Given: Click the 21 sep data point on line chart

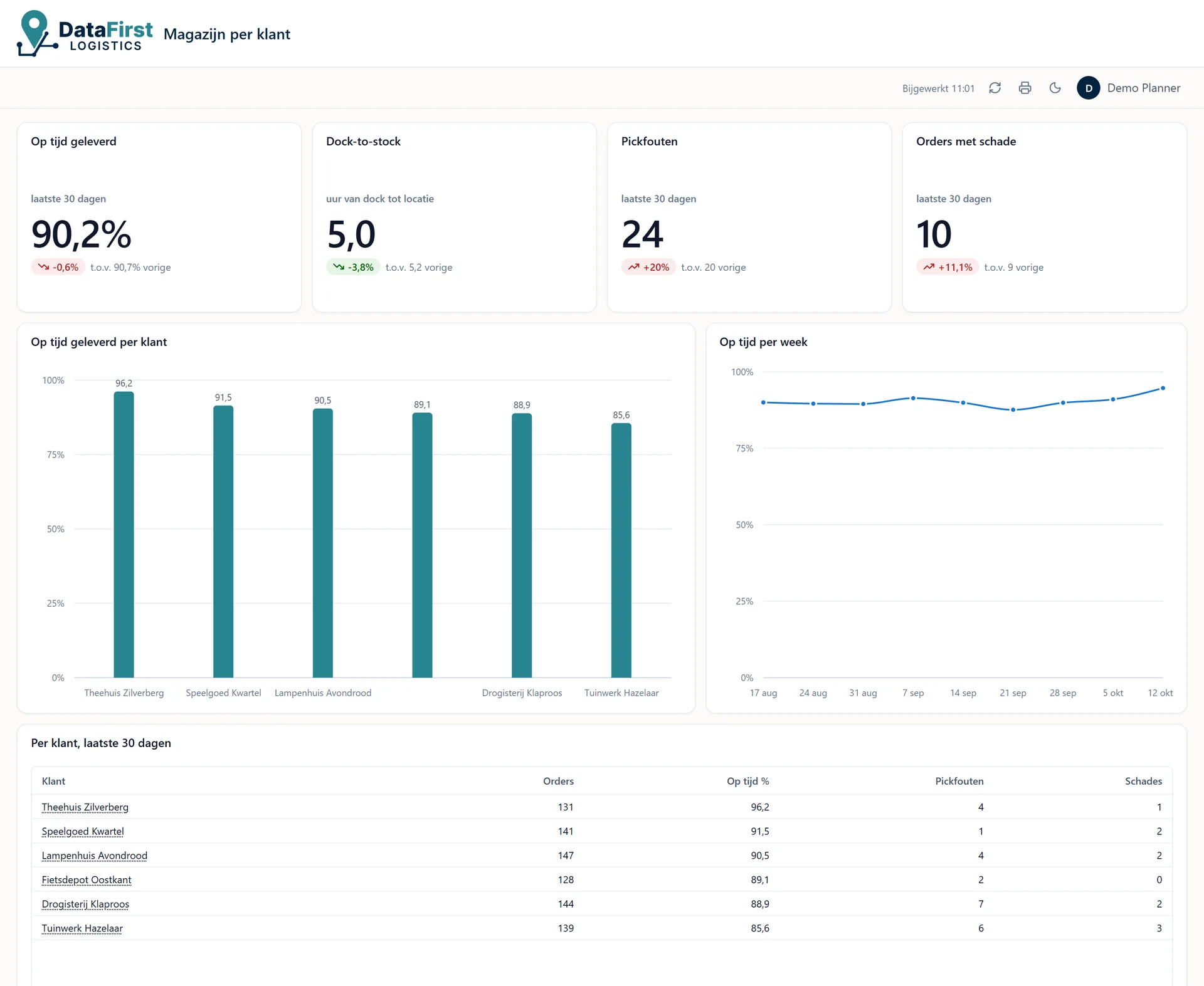Looking at the screenshot, I should tap(1013, 409).
